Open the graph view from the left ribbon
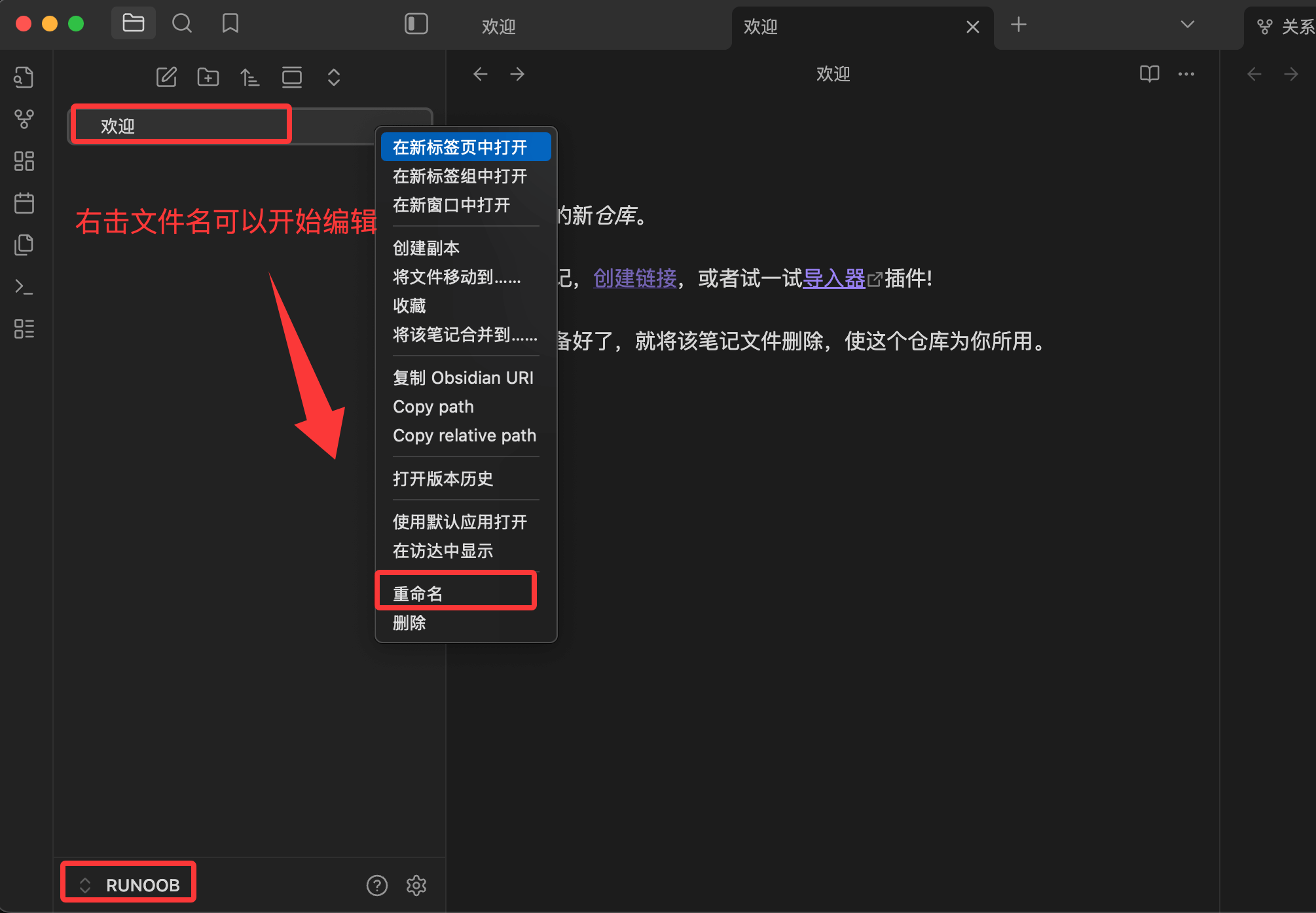The image size is (1316, 913). pyautogui.click(x=24, y=119)
